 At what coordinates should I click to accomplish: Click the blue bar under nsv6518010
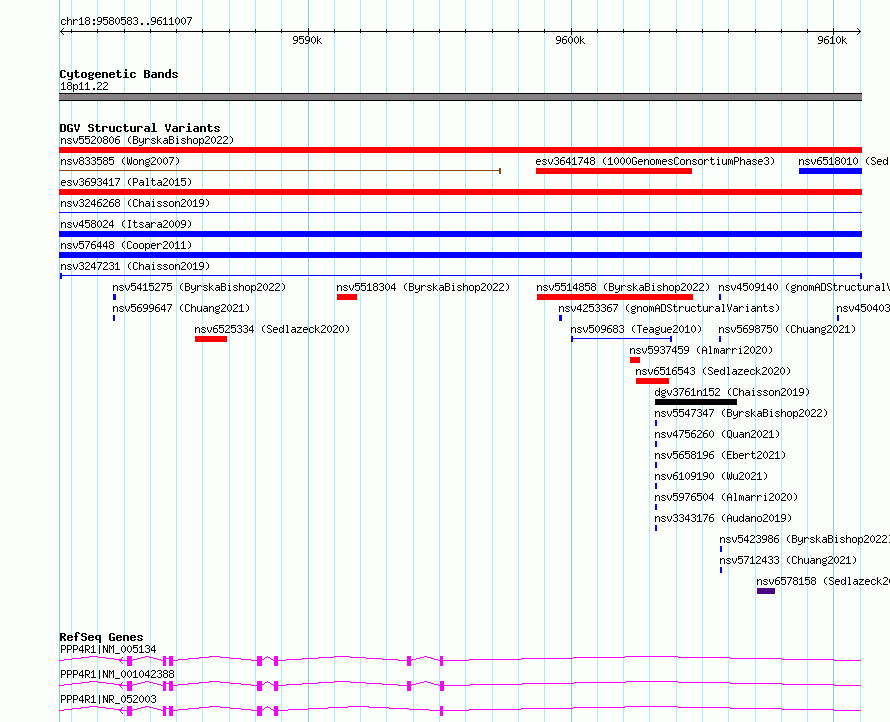[x=830, y=171]
